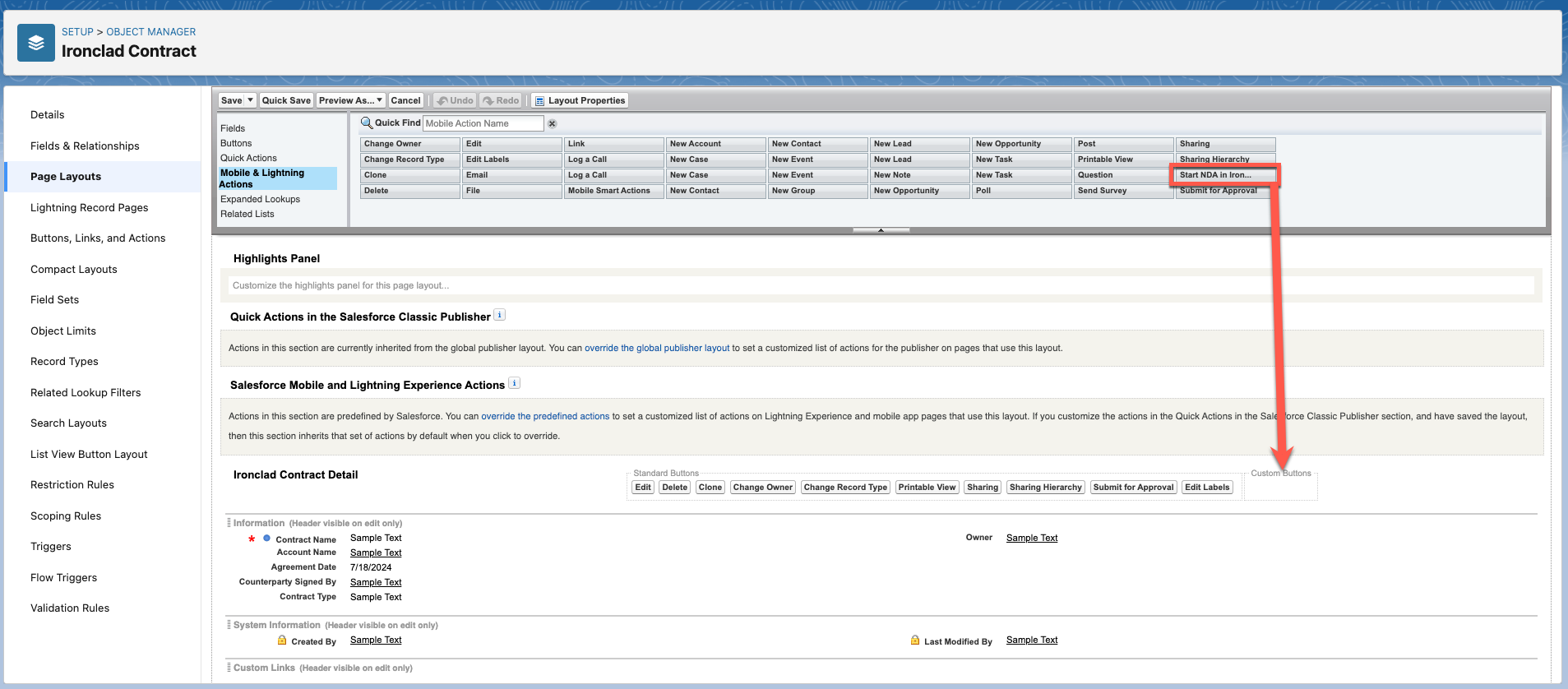Click the Custom Links section drag handle

(x=229, y=668)
